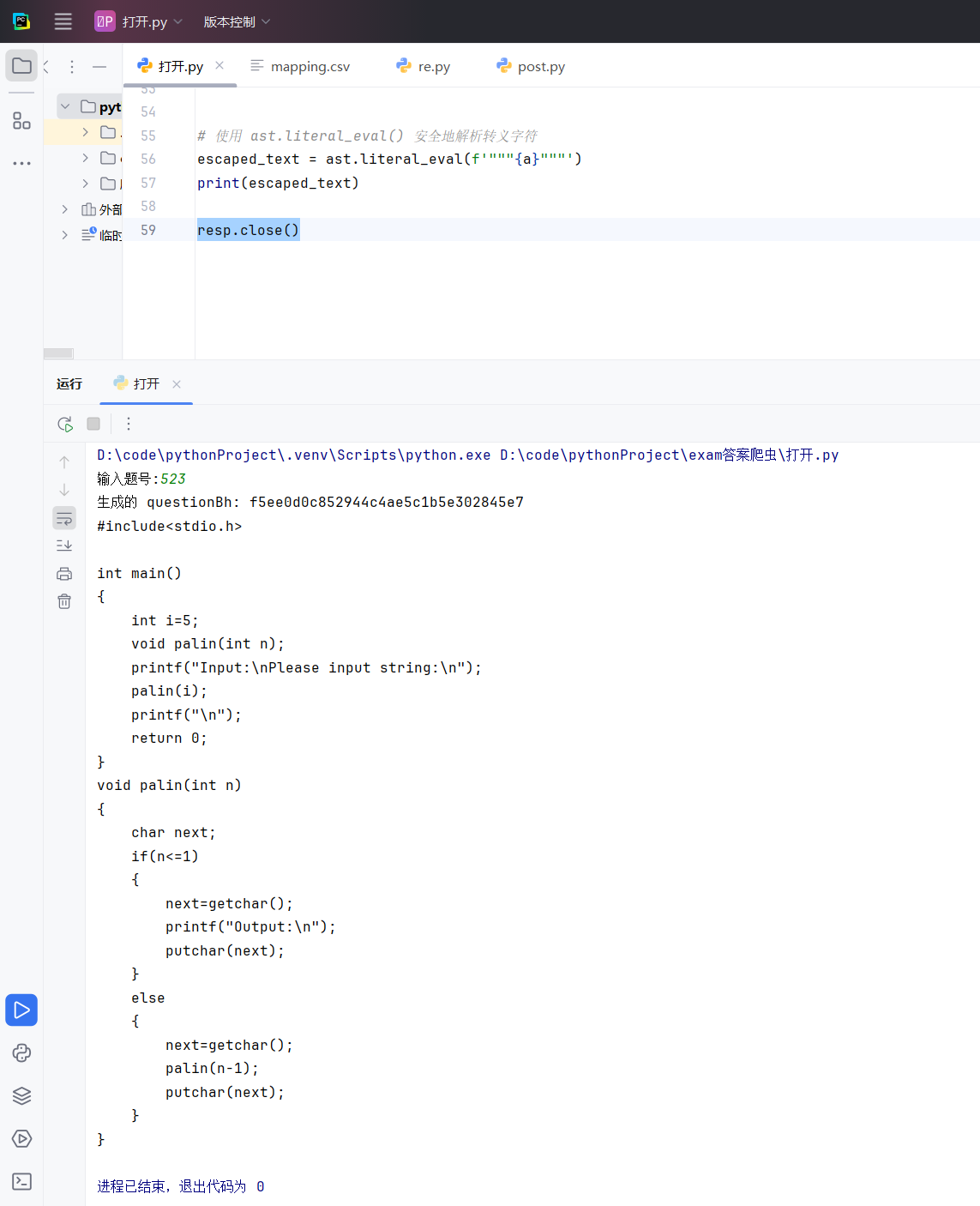Click the #include<stdio.h> output line
The image size is (980, 1206).
tap(170, 526)
